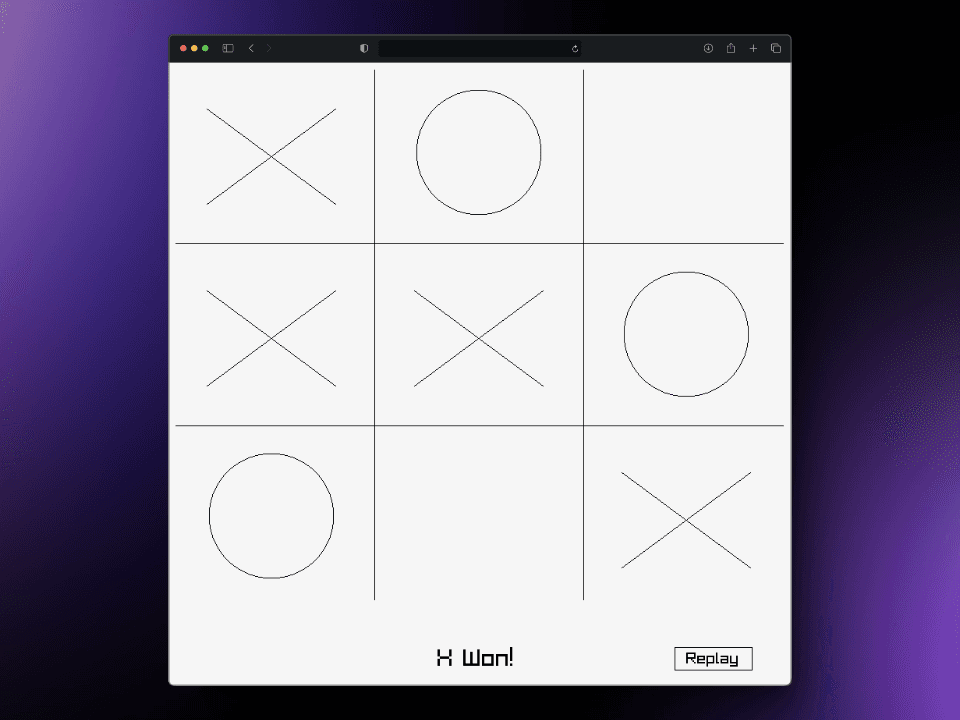Click the O in the middle-right cell
This screenshot has height=720, width=960.
click(686, 334)
